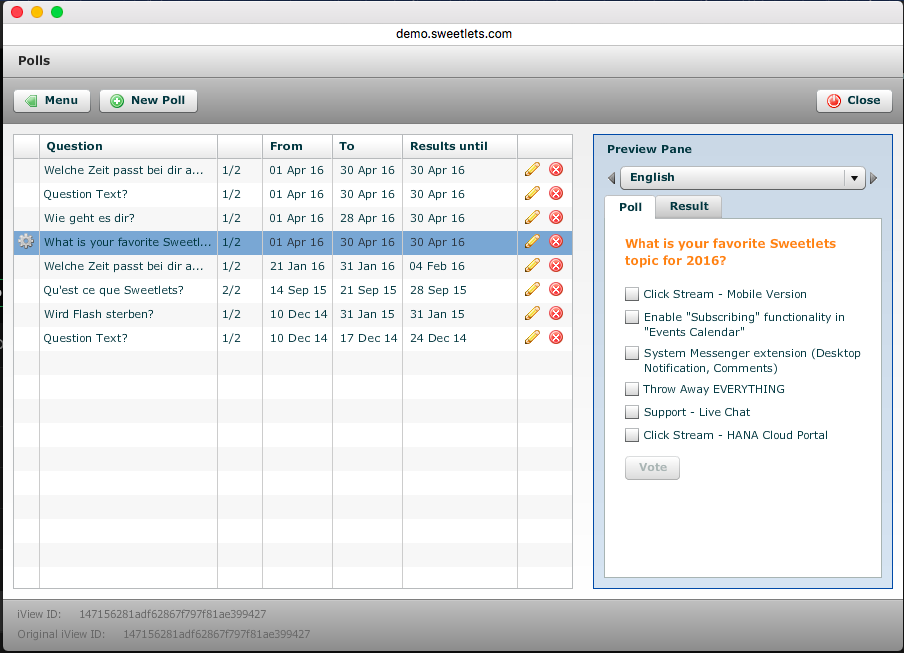Viewport: 904px width, 653px height.
Task: Click the poll question heading in preview
Action: 730,252
